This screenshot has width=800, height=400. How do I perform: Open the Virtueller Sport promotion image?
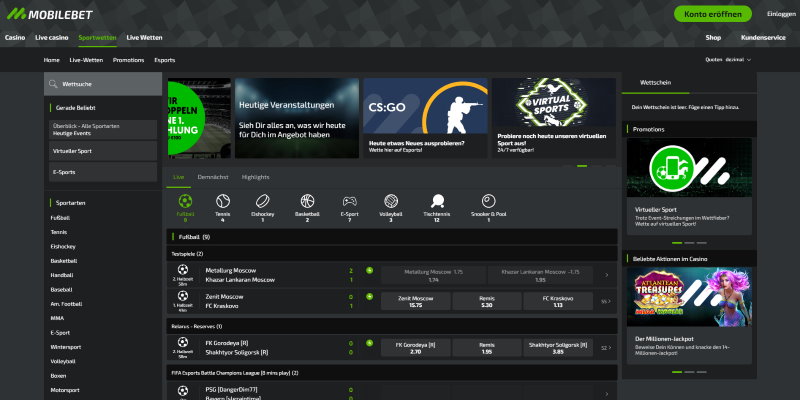click(689, 167)
